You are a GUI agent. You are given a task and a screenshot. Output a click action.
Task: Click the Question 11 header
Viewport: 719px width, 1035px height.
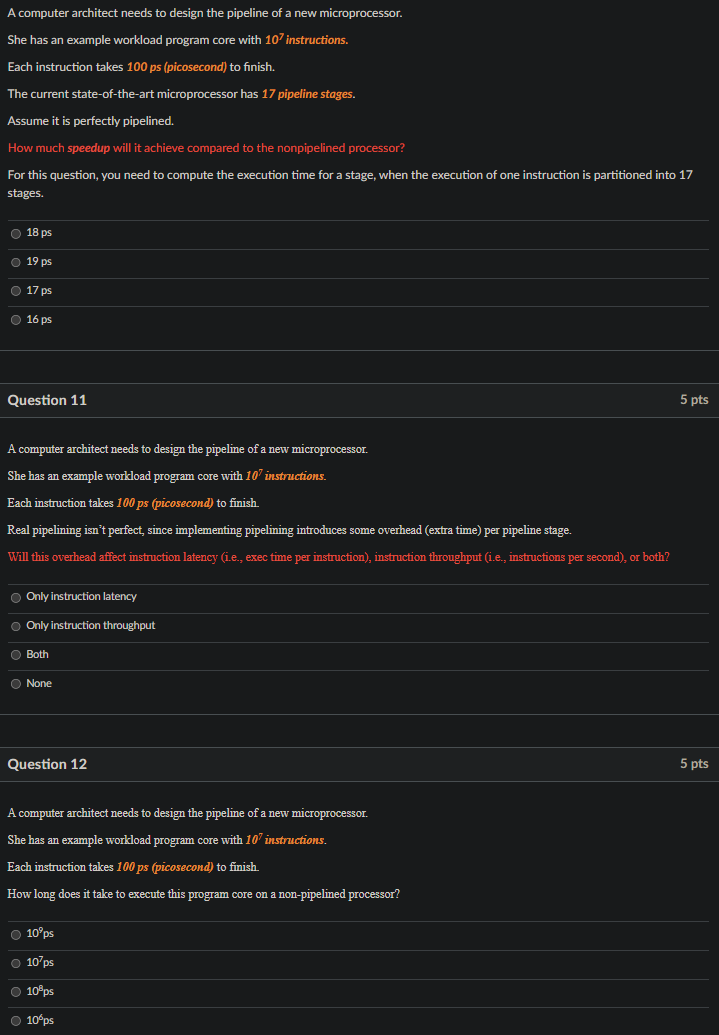point(47,399)
